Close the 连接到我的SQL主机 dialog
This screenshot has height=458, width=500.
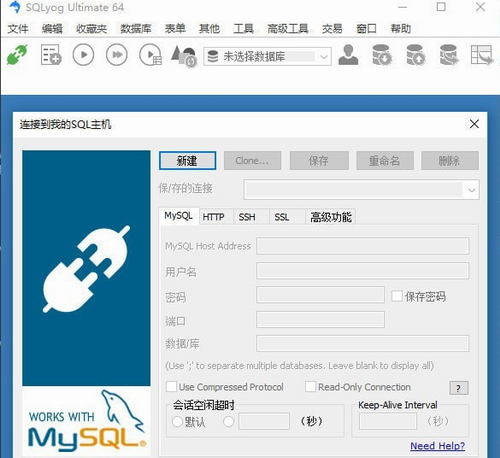click(474, 124)
